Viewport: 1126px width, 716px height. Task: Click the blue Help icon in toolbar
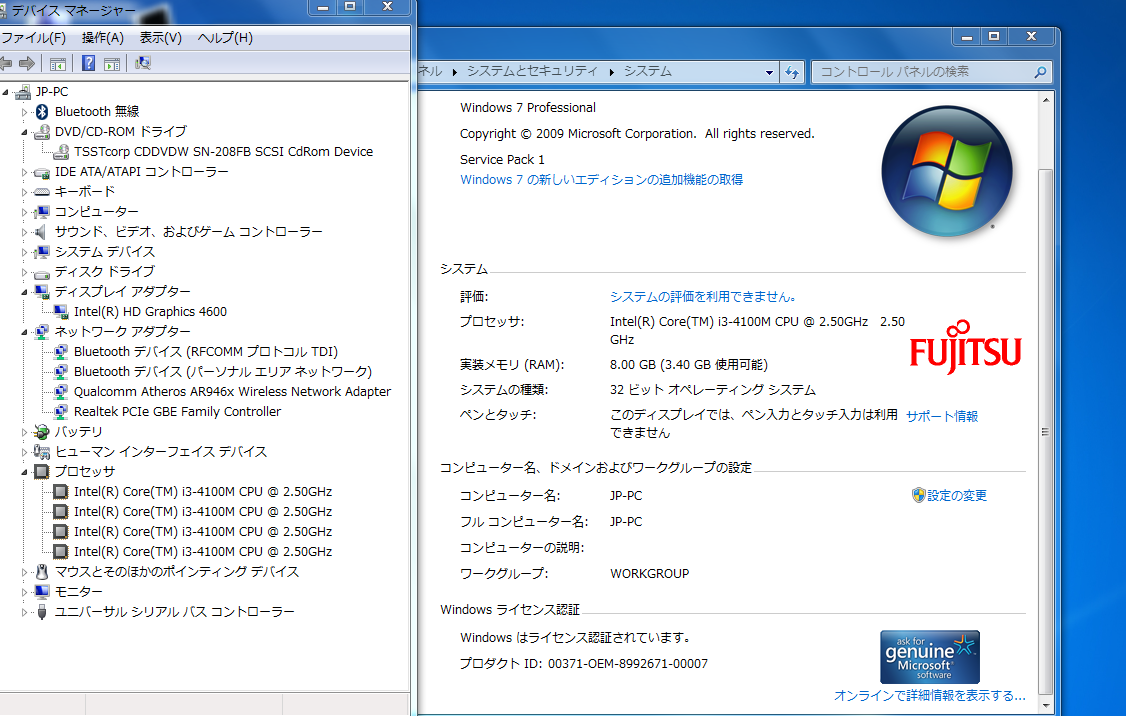[x=88, y=63]
